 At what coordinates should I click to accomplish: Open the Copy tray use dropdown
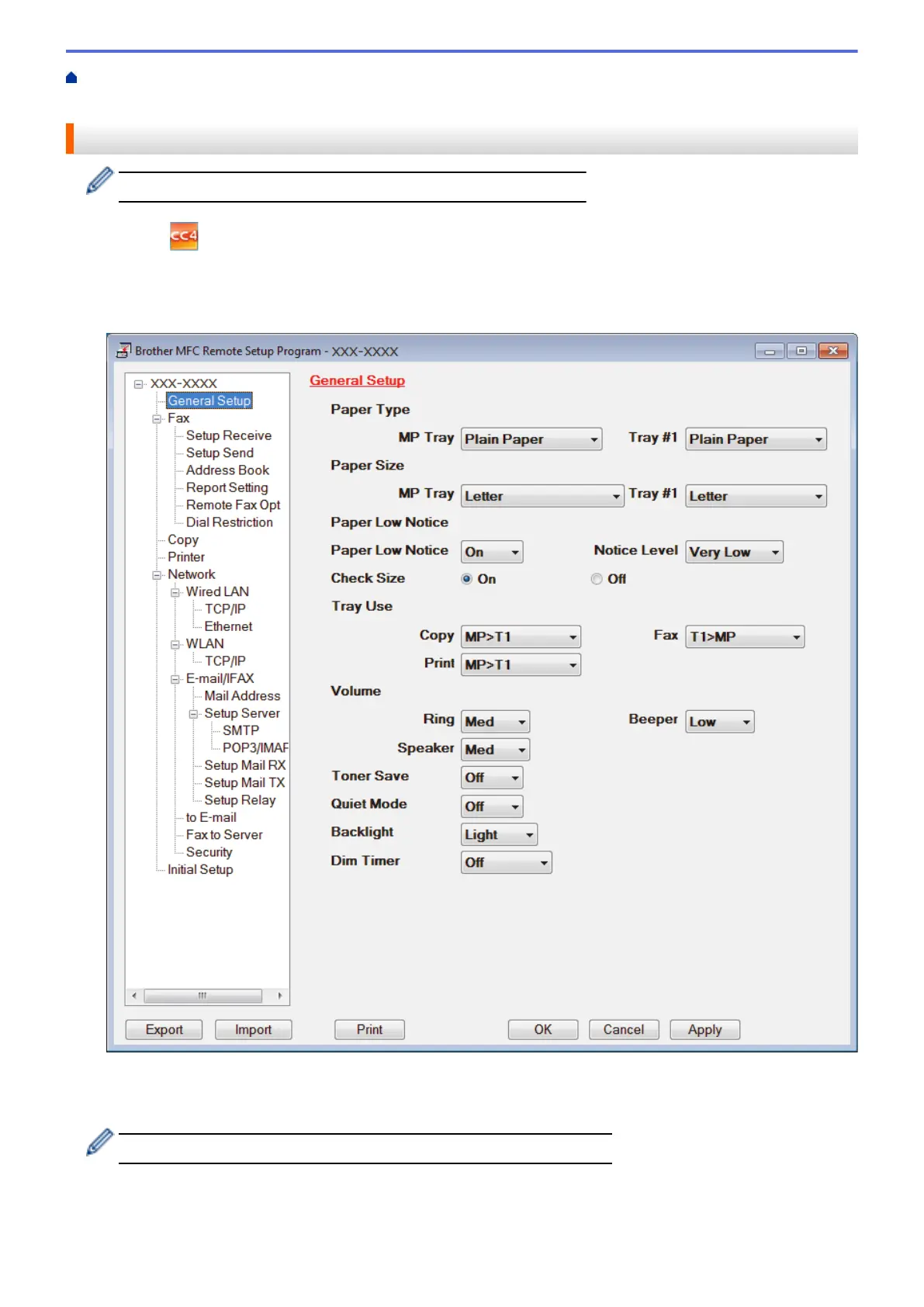click(521, 637)
